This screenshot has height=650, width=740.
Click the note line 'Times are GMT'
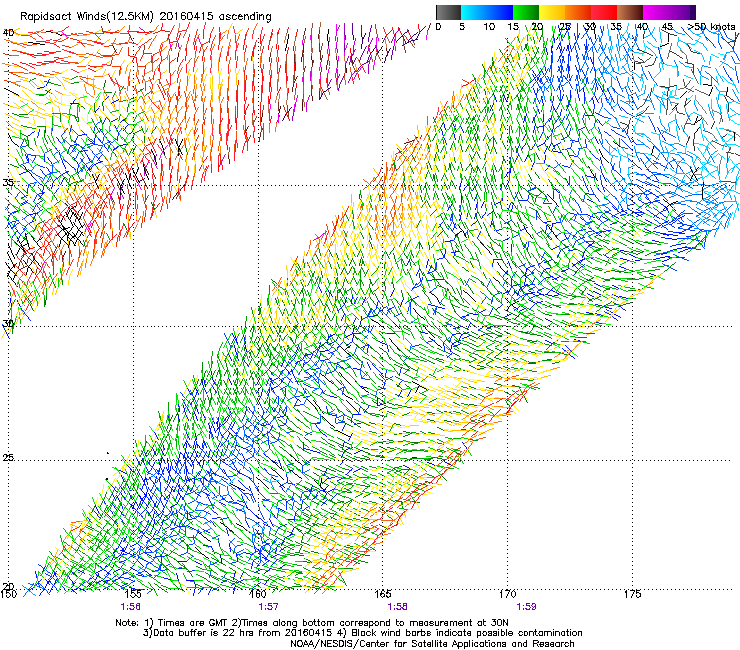[193, 623]
